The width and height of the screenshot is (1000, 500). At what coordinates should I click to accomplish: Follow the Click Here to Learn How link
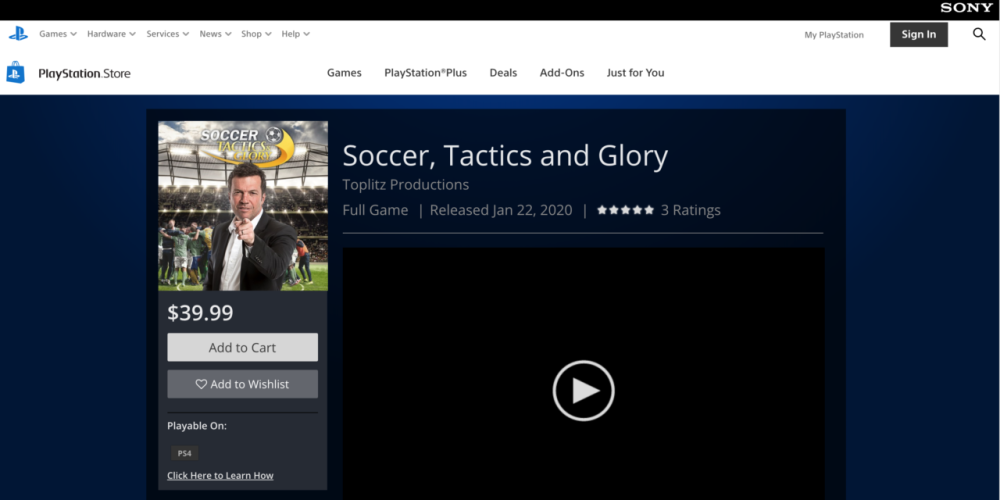220,476
